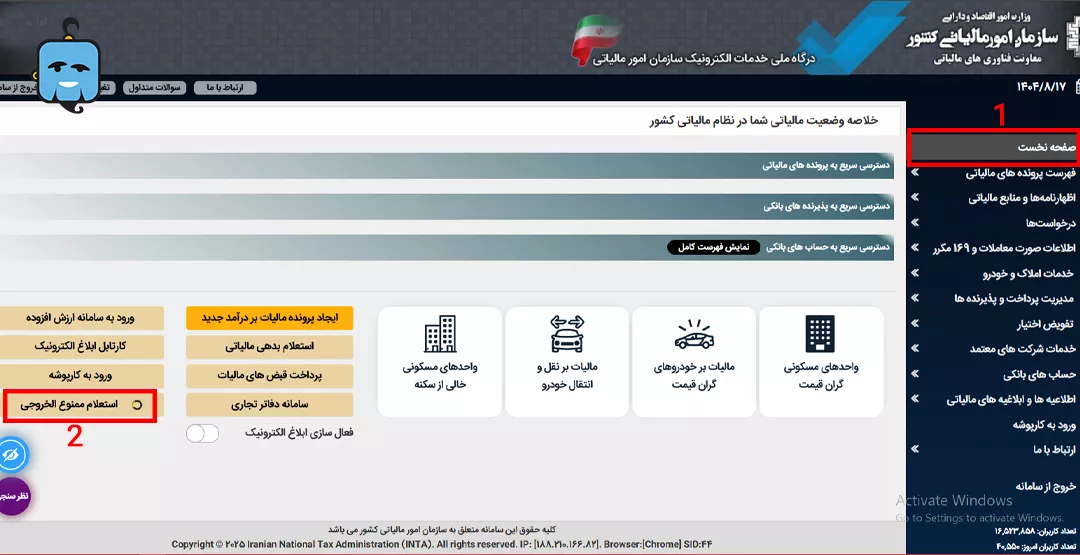The height and width of the screenshot is (555, 1080).
Task: Open the vacant residential units buildings icon
Action: click(x=439, y=333)
